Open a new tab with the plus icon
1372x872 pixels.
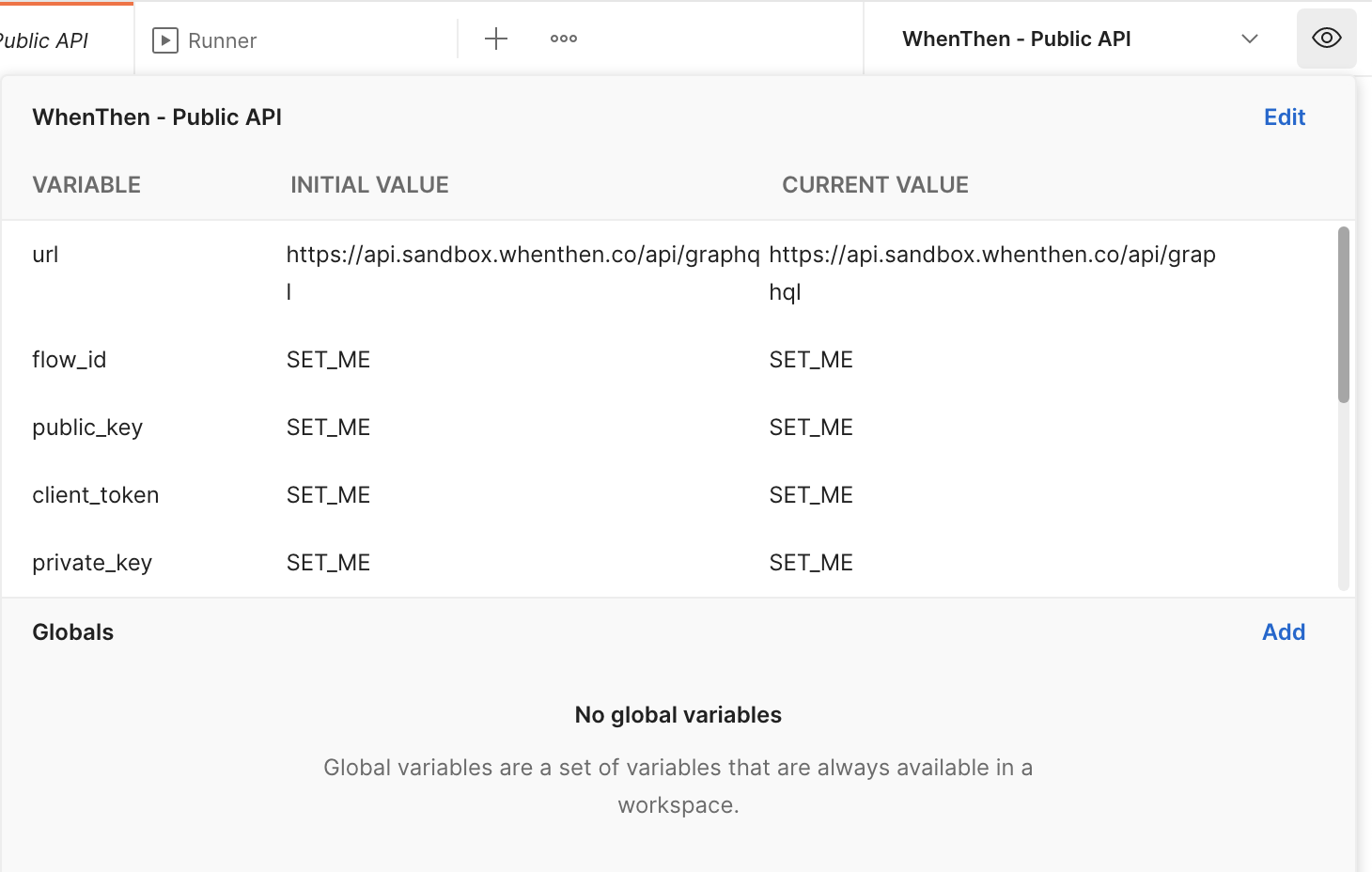coord(495,39)
